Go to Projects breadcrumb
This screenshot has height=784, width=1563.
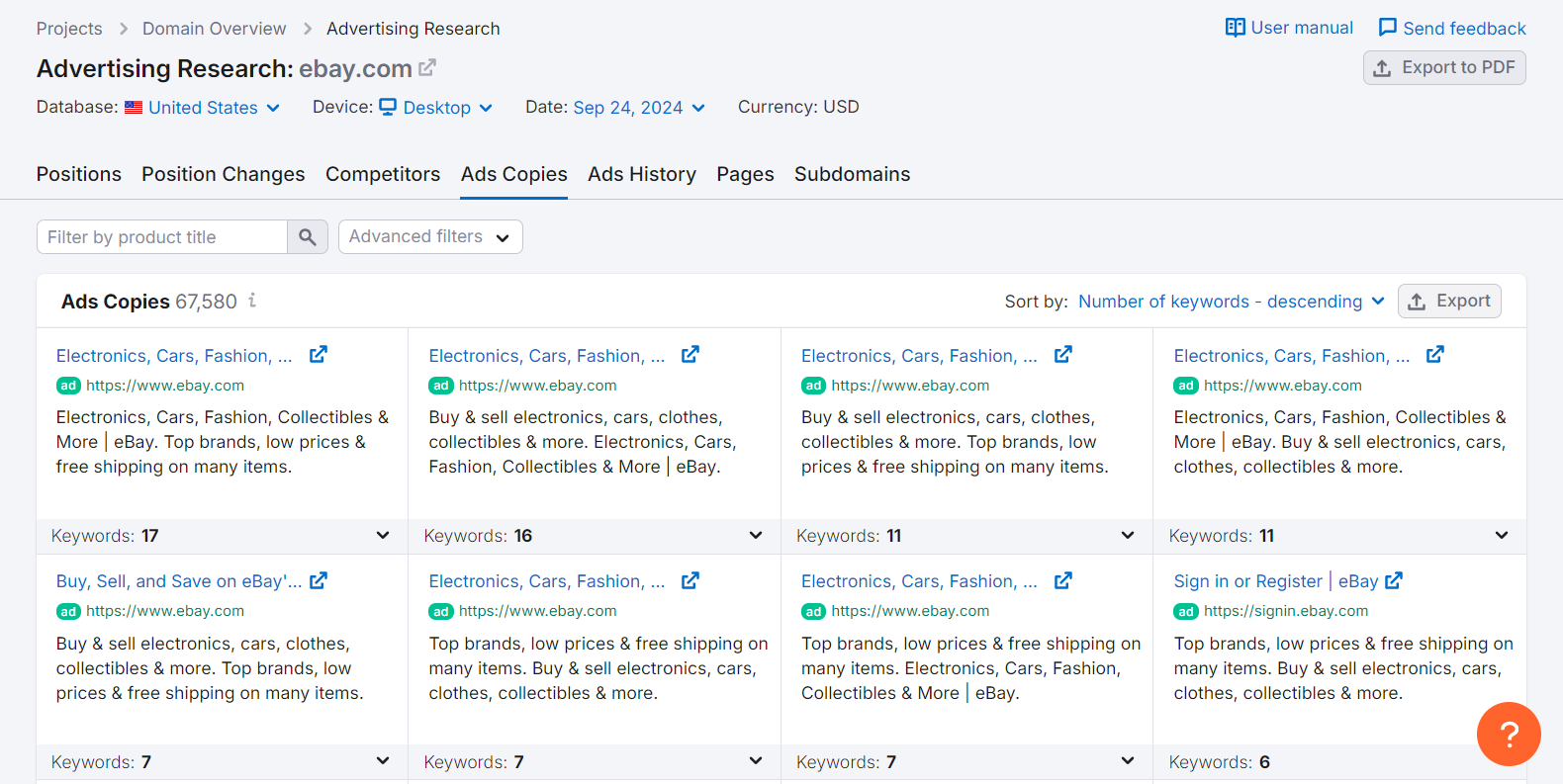69,29
